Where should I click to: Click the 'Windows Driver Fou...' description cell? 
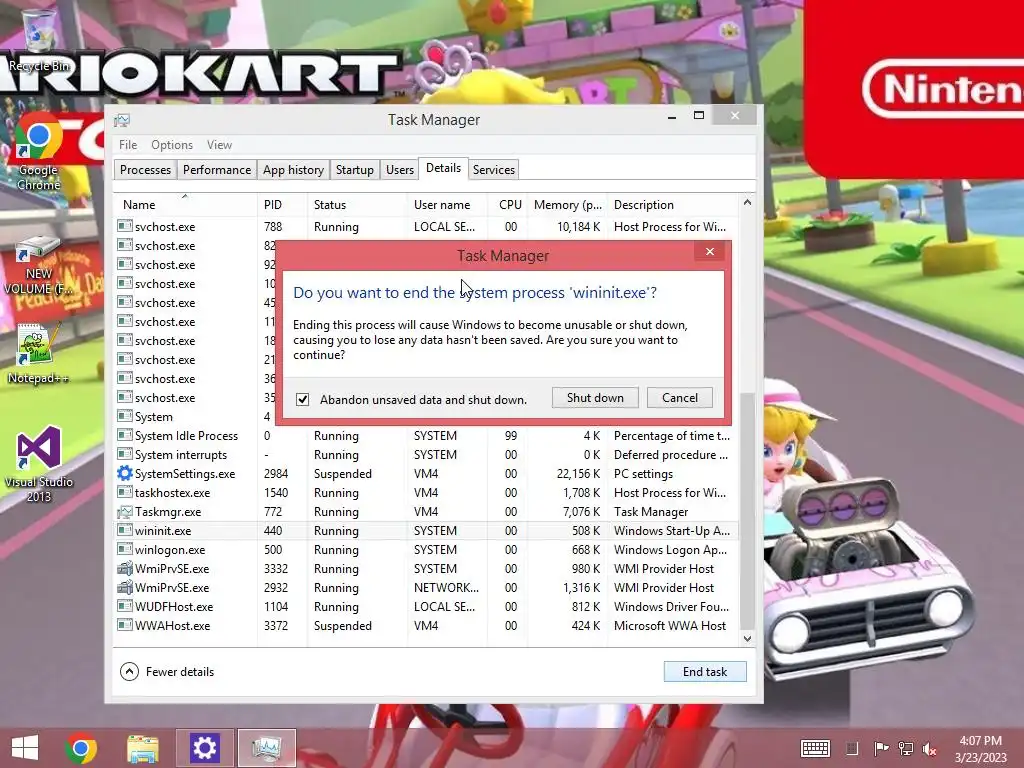point(671,606)
